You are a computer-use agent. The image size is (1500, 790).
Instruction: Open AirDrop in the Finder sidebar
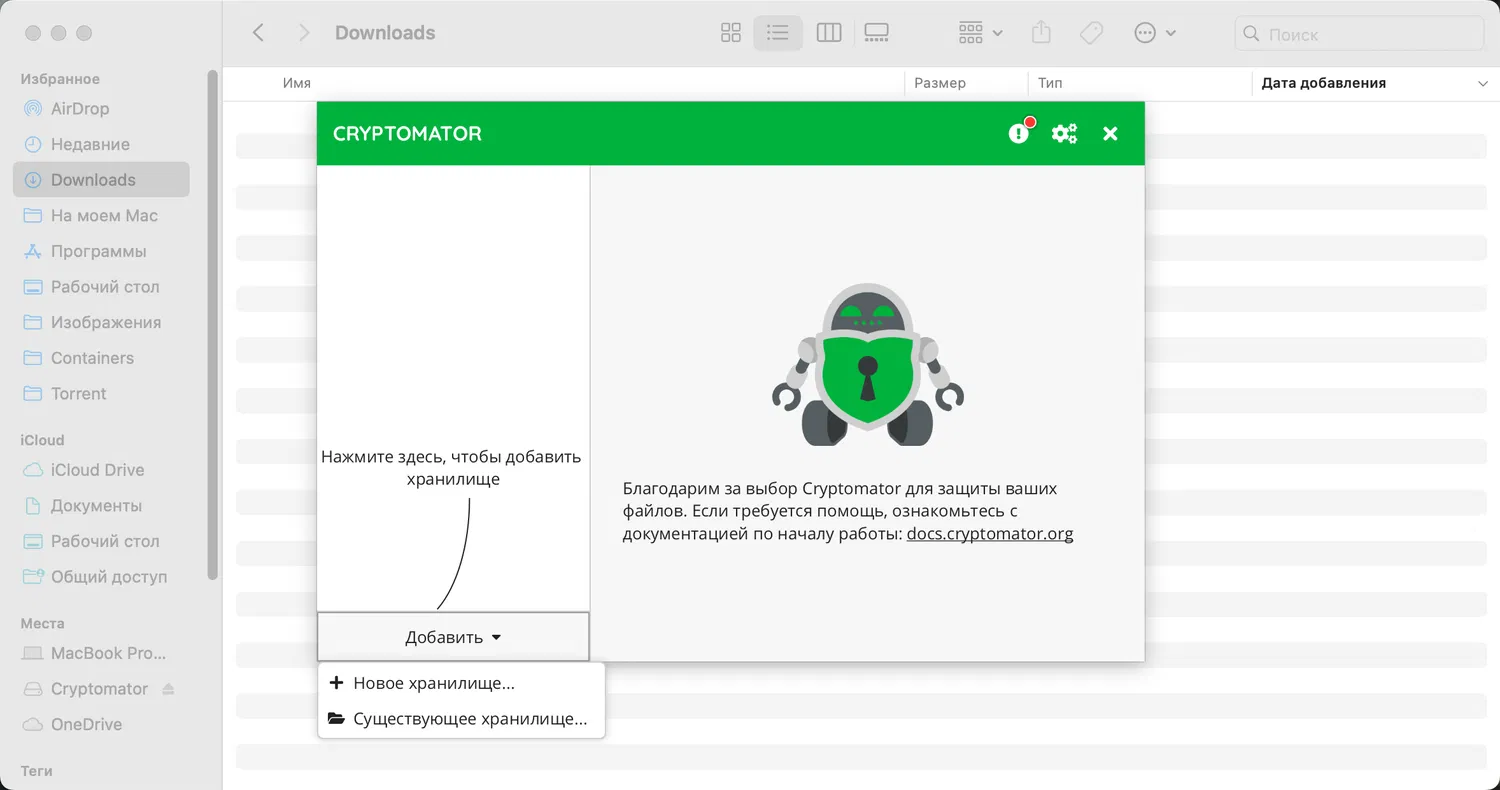(101, 109)
